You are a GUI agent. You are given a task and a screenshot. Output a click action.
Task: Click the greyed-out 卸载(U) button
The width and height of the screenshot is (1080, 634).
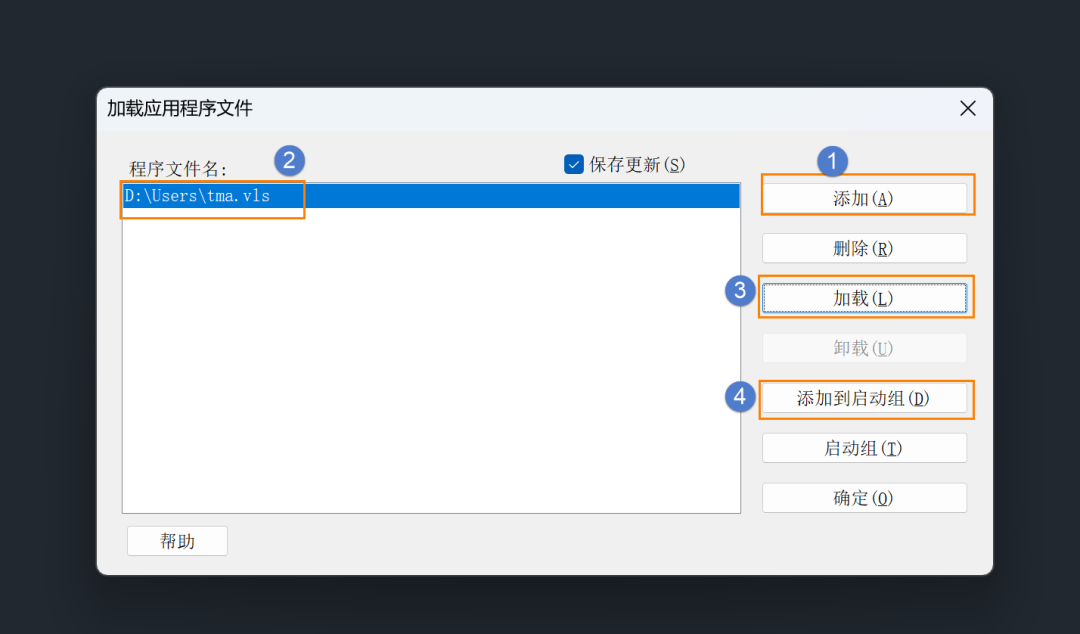(864, 348)
